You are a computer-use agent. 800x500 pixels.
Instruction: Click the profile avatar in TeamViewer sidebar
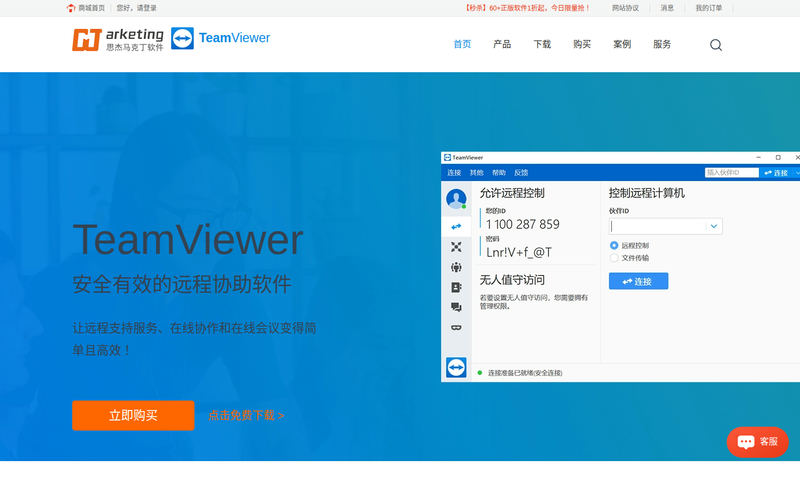tap(456, 198)
